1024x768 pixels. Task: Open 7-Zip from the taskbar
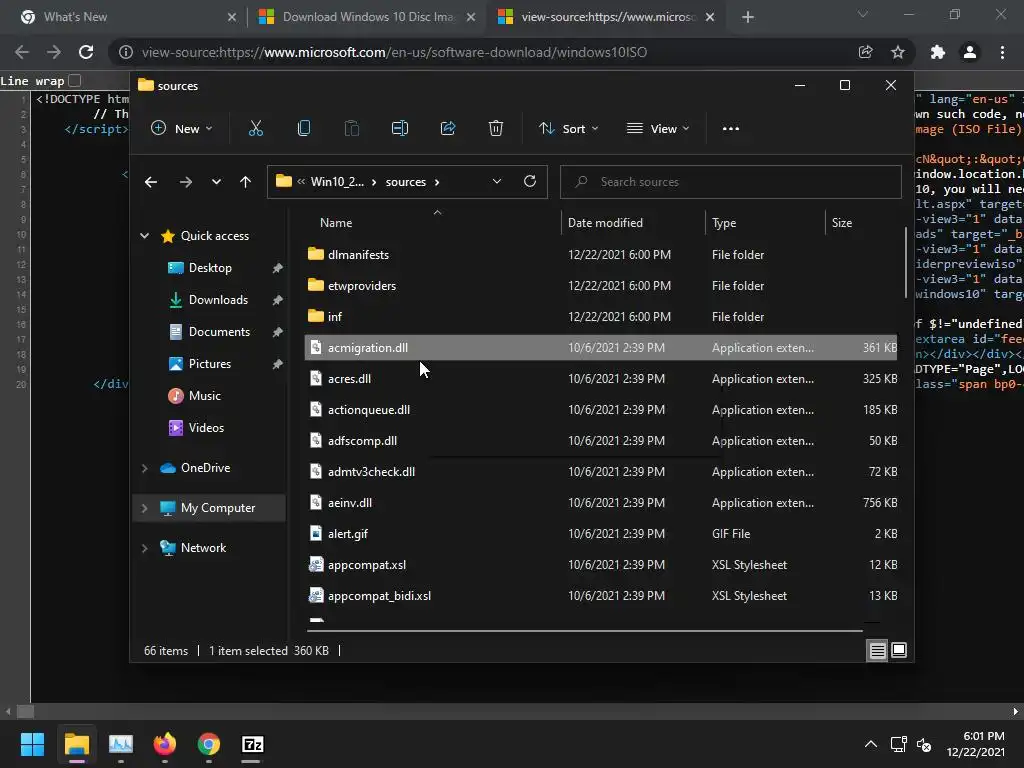(252, 744)
